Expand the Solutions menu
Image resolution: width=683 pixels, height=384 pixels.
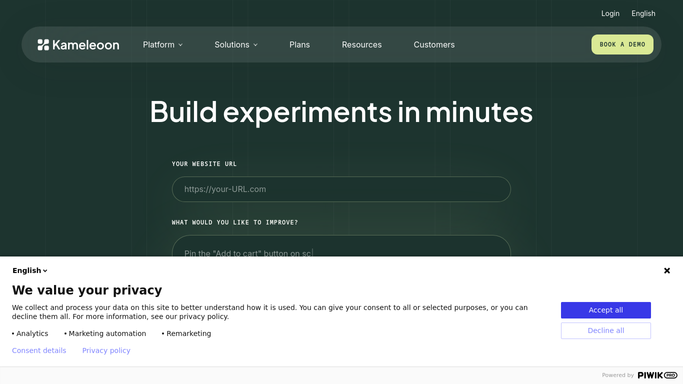pyautogui.click(x=236, y=44)
